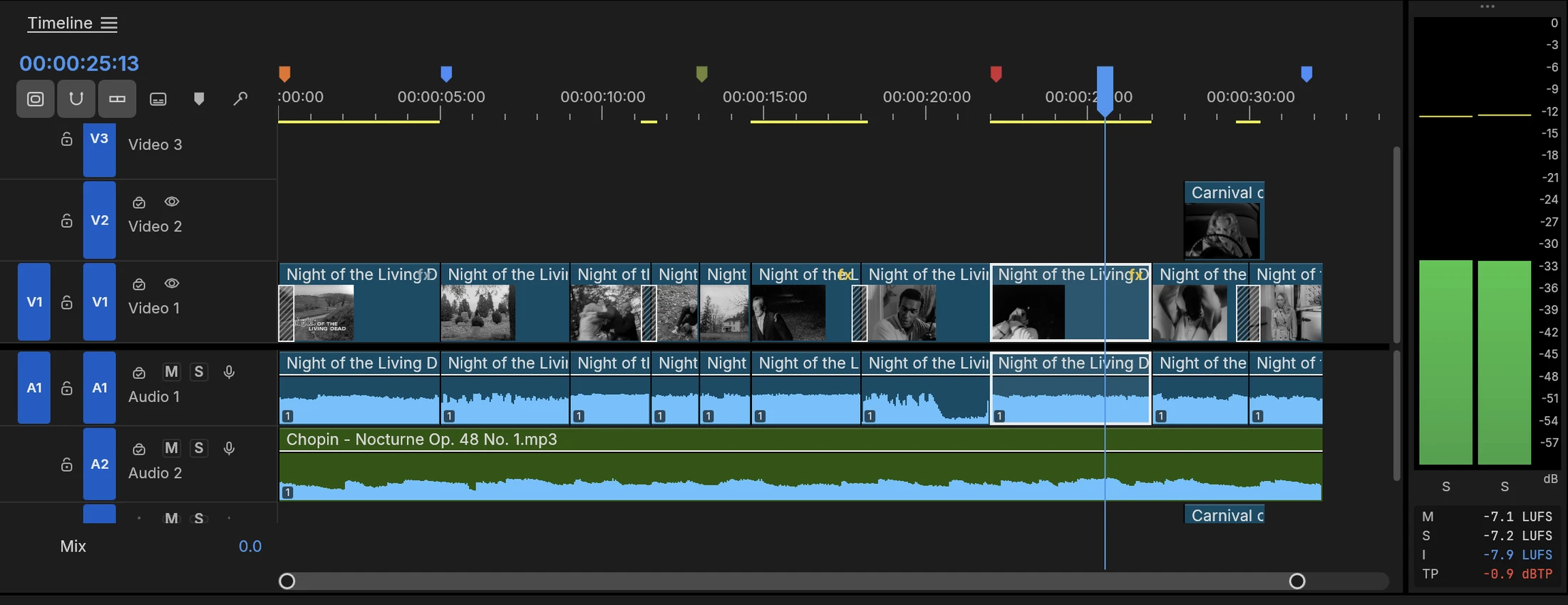Viewport: 1568px width, 605px height.
Task: Select the red timeline marker
Action: (x=996, y=73)
